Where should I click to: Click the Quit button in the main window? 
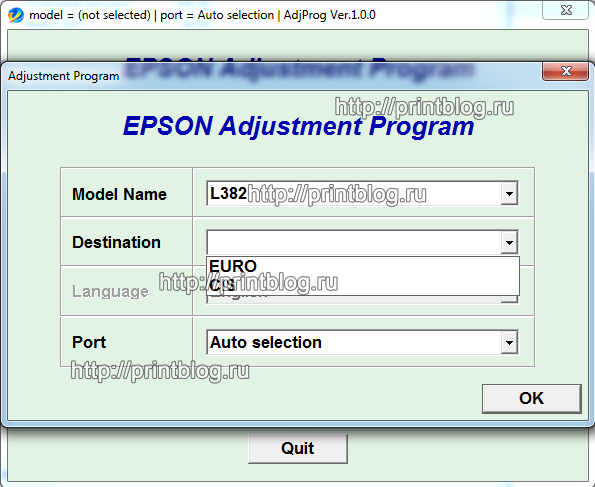(x=298, y=449)
